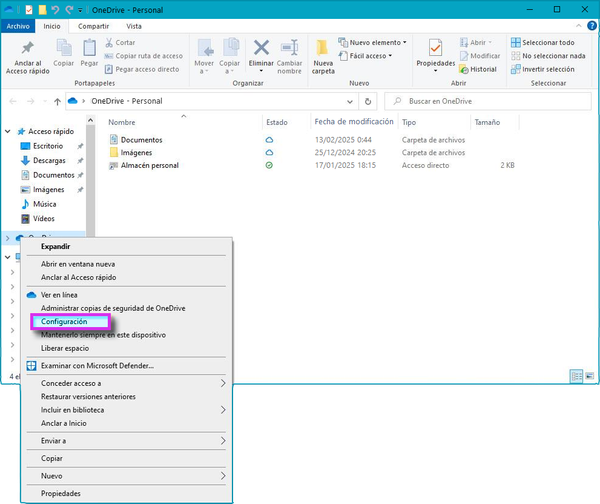Sort by the Tipo column header
600x504 pixels.
[x=409, y=122]
